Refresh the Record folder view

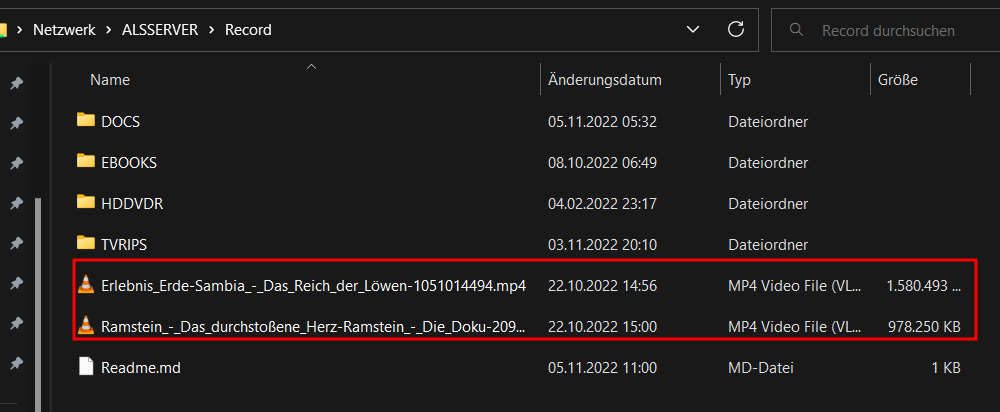click(736, 29)
